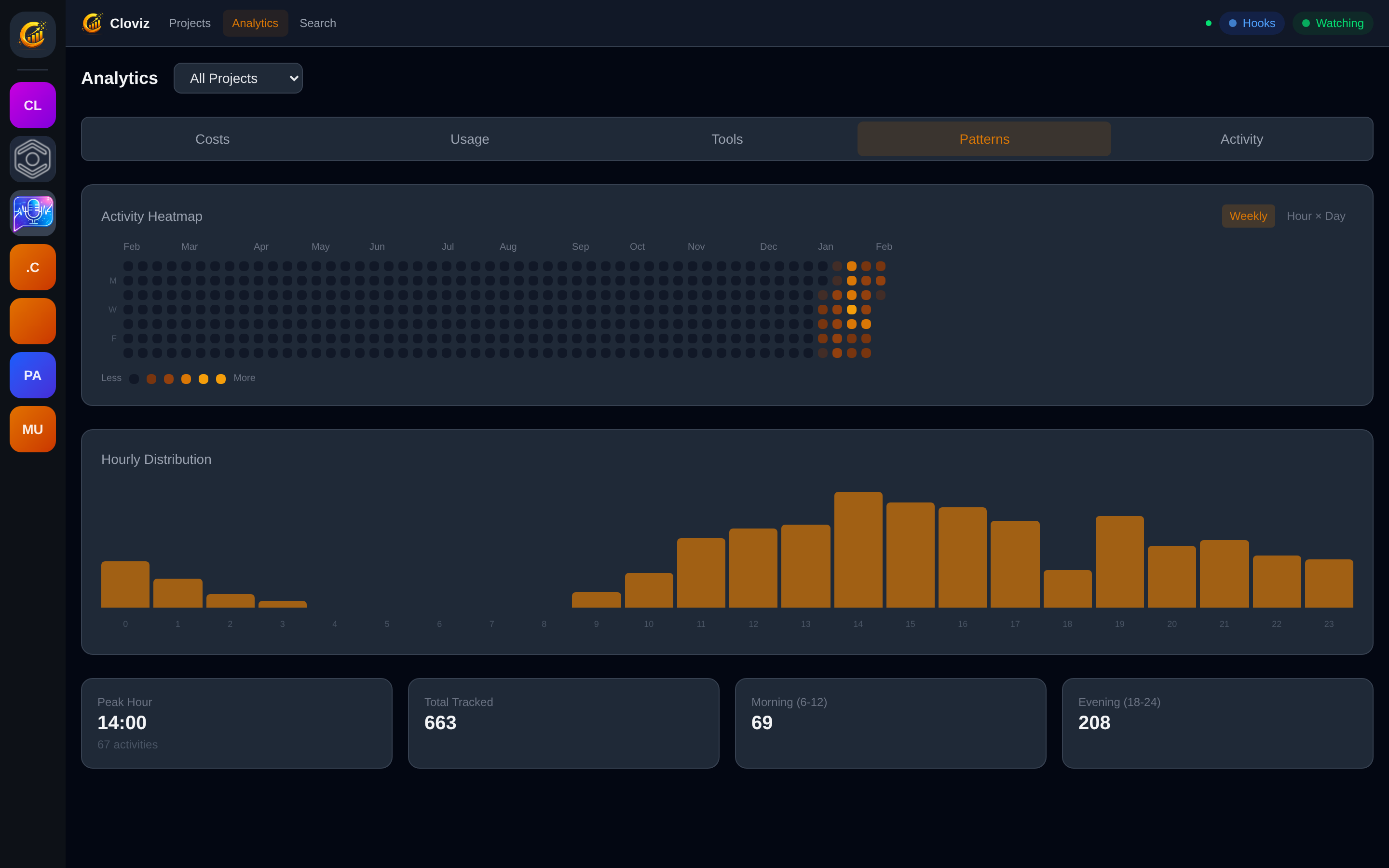Toggle the Watching status indicator

pos(1332,23)
